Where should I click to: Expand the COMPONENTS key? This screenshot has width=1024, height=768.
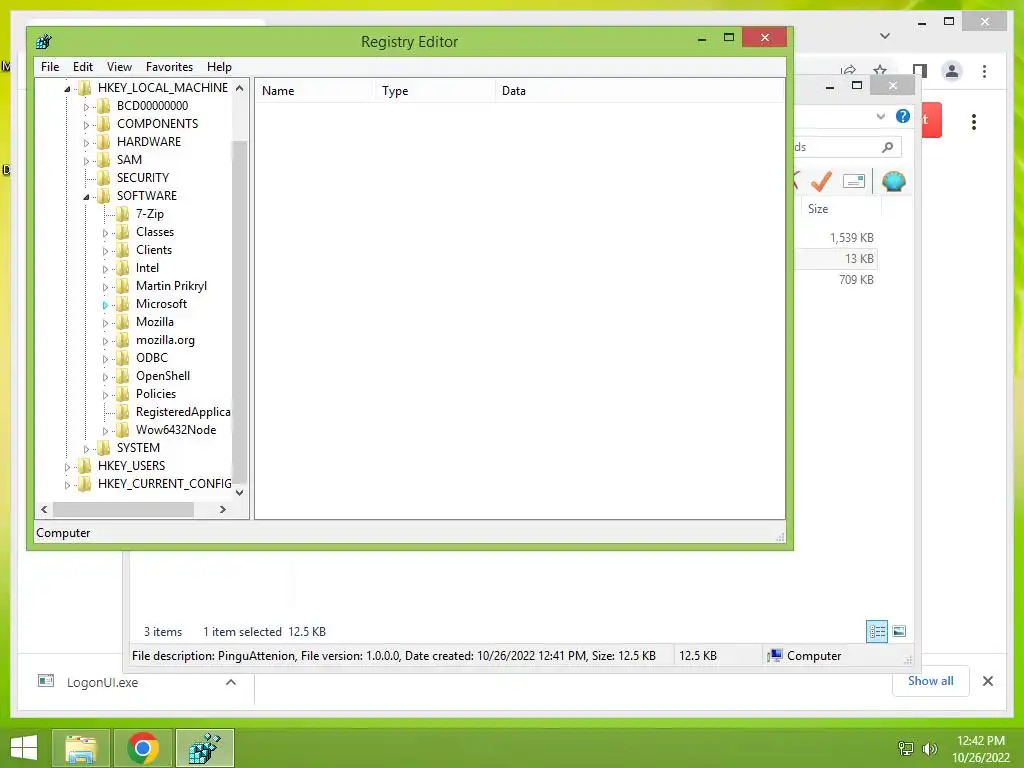point(86,125)
